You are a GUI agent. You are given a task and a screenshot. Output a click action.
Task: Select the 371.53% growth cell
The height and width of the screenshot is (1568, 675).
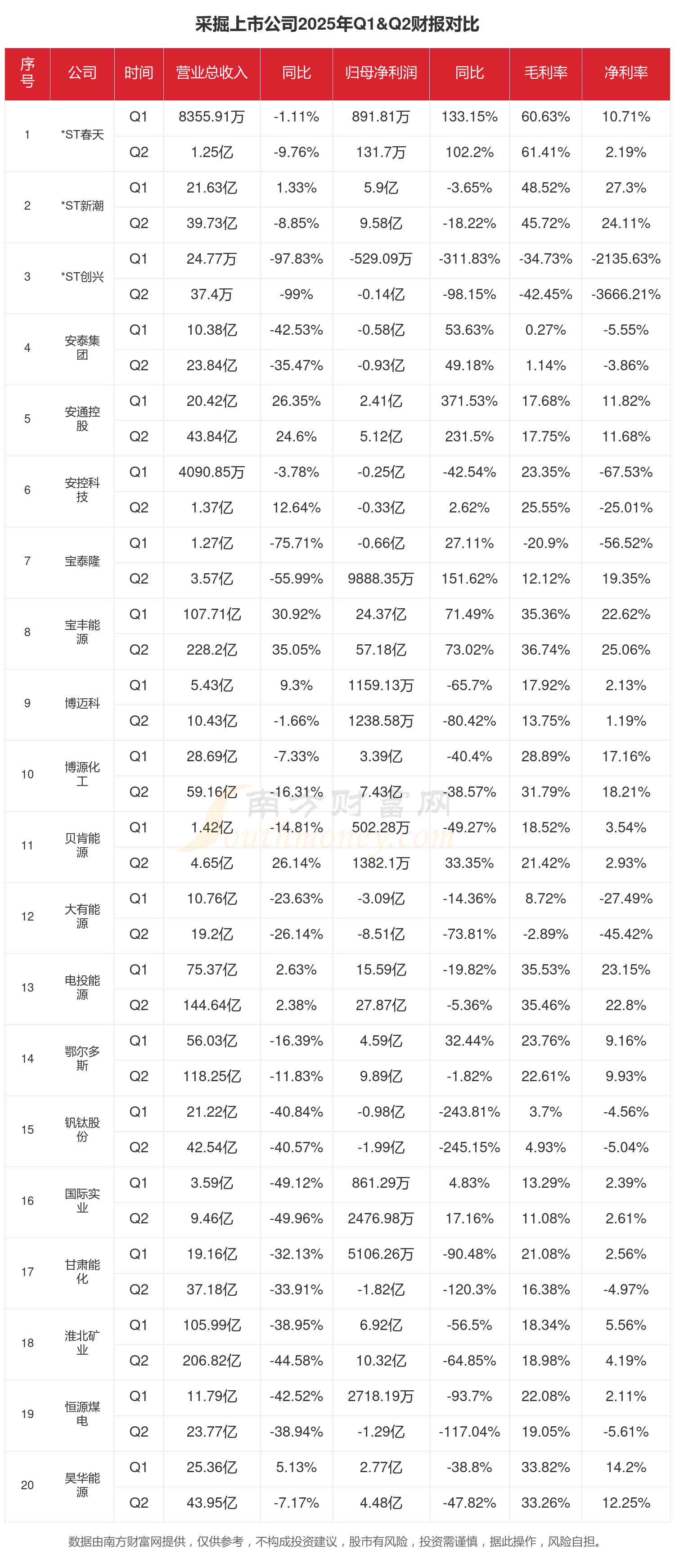[468, 401]
